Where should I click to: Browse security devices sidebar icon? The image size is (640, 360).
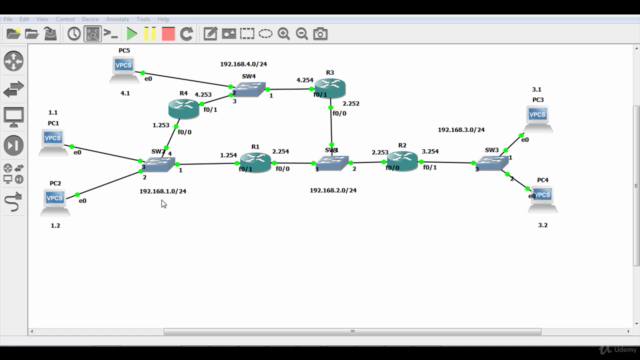[13, 145]
